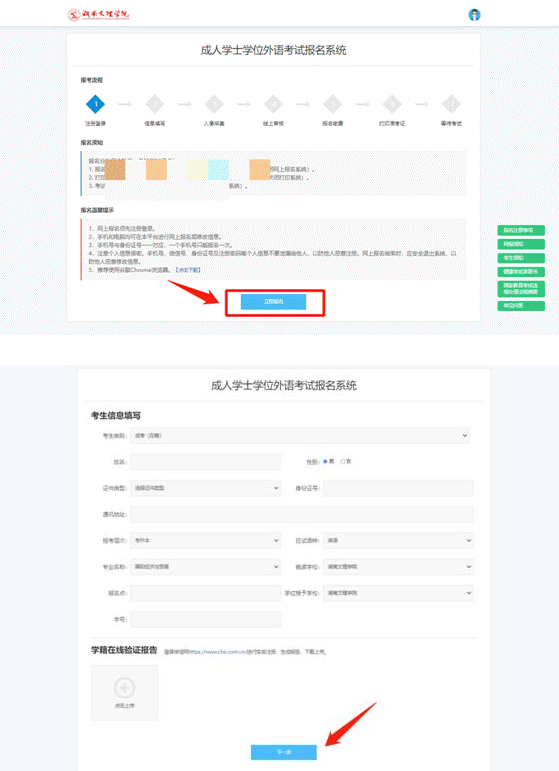
Task: Open the 考生类别 dropdown
Action: pyautogui.click(x=300, y=436)
